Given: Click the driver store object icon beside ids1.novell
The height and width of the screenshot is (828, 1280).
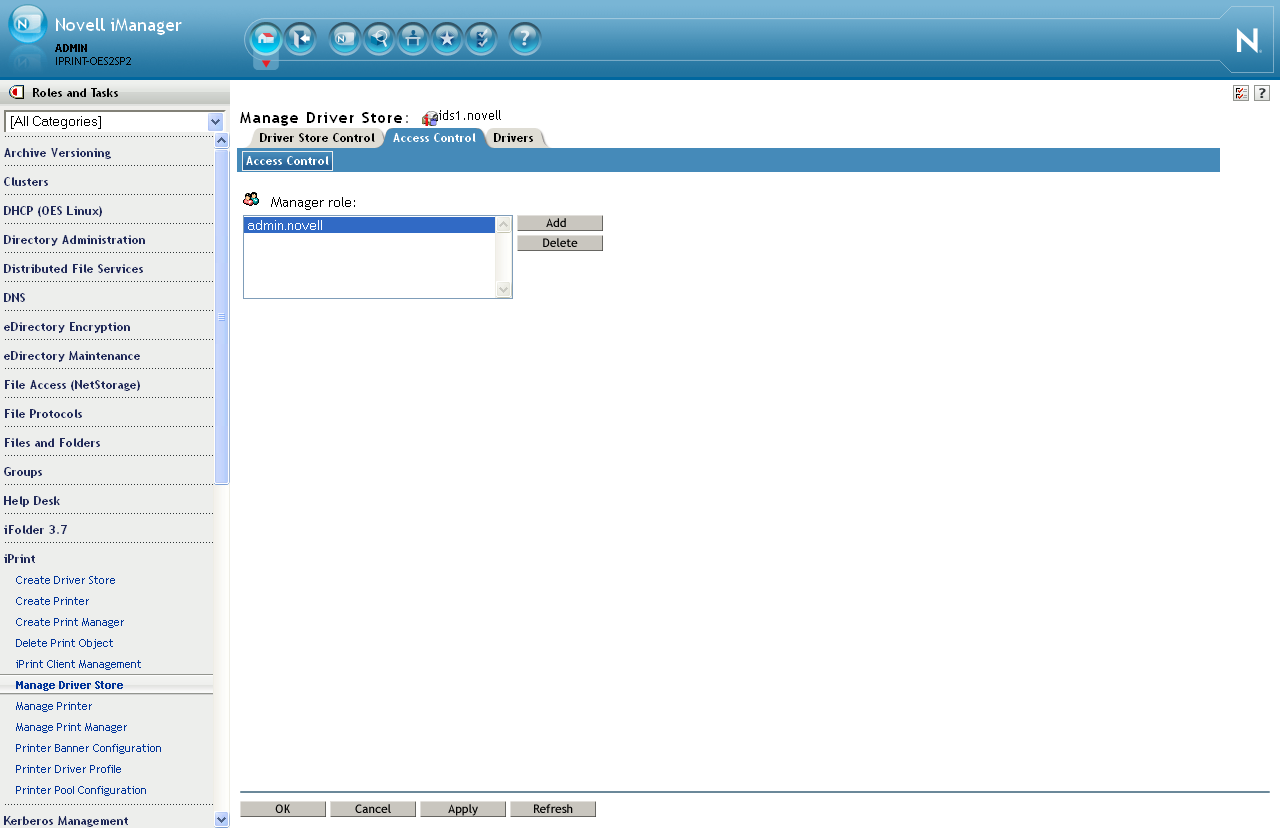Looking at the screenshot, I should [430, 118].
